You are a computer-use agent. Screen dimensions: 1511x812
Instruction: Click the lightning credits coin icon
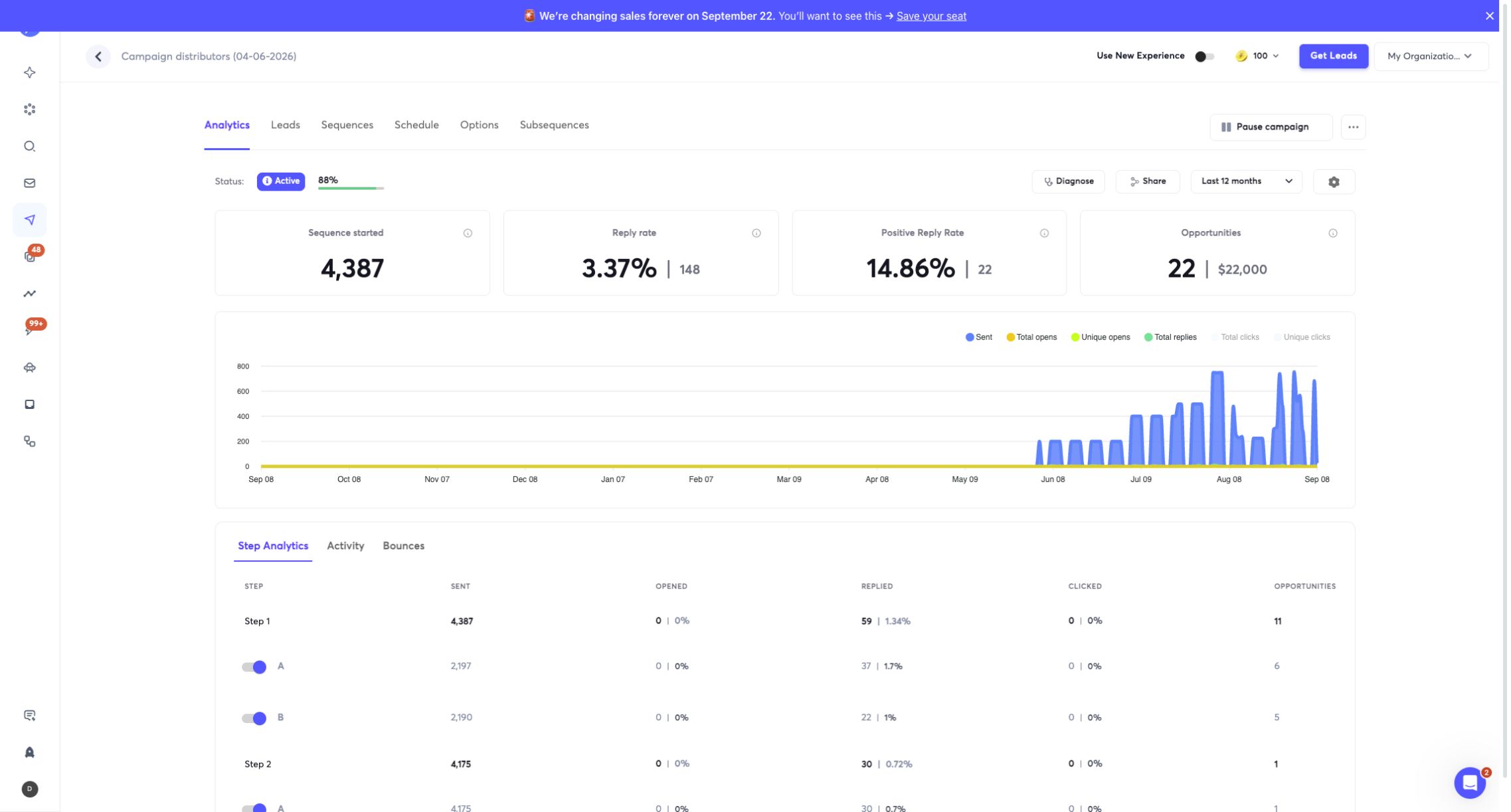pos(1241,56)
